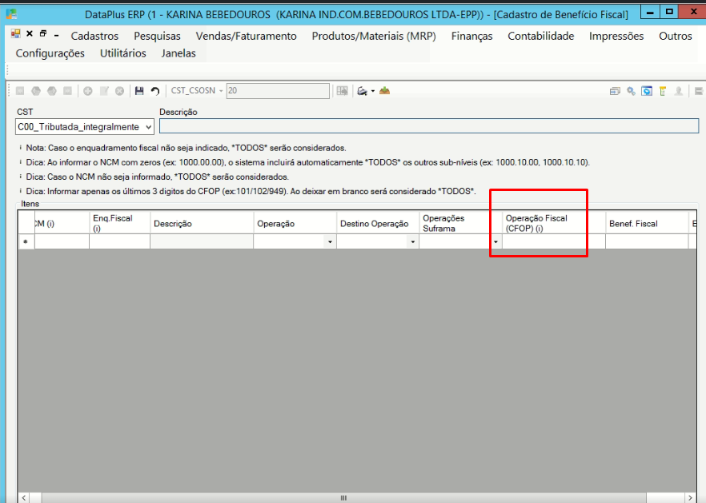Open the Outros menu
Viewport: 706px width, 503px height.
[675, 36]
